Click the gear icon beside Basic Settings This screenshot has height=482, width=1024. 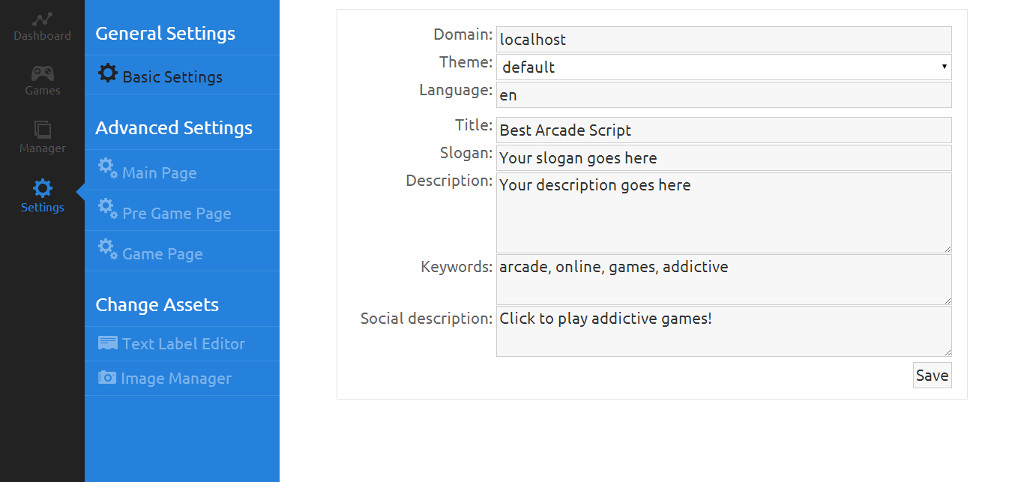coord(107,75)
